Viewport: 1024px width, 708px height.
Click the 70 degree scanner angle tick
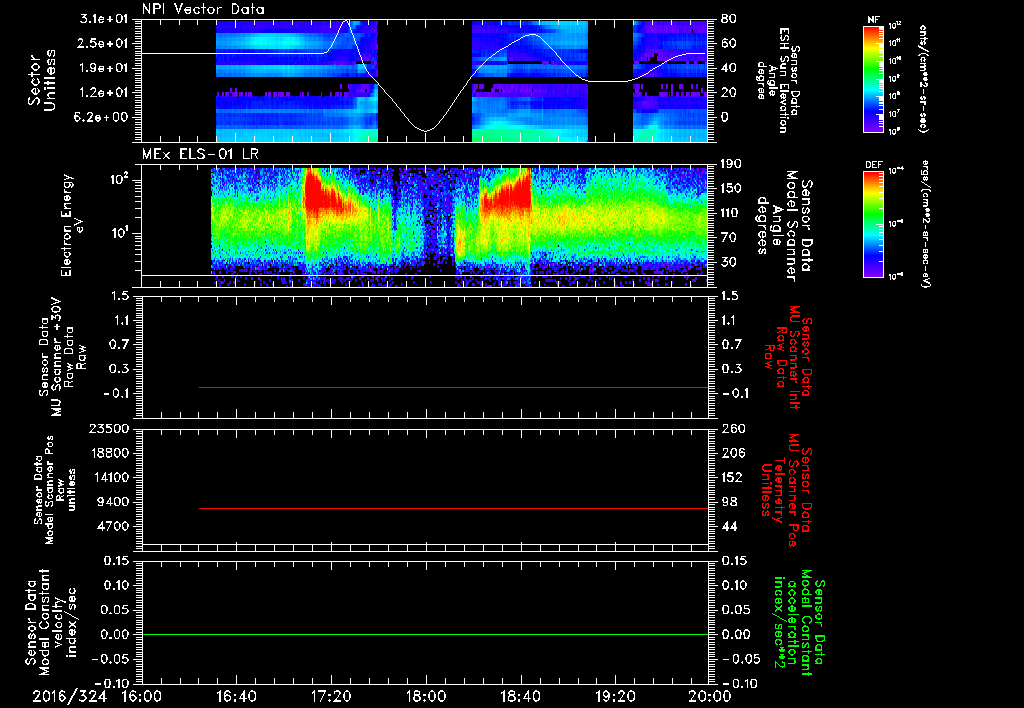pyautogui.click(x=729, y=238)
